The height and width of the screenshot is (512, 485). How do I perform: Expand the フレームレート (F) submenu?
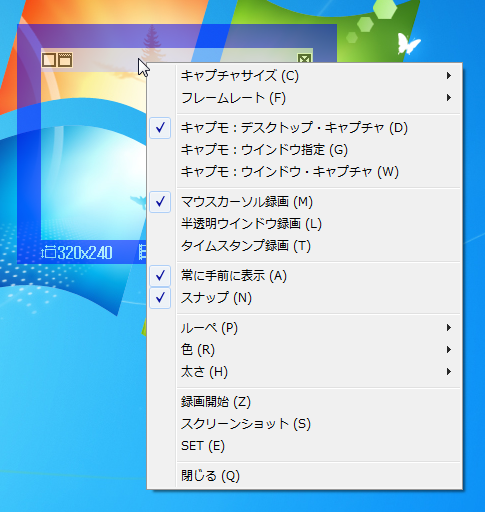click(x=304, y=98)
